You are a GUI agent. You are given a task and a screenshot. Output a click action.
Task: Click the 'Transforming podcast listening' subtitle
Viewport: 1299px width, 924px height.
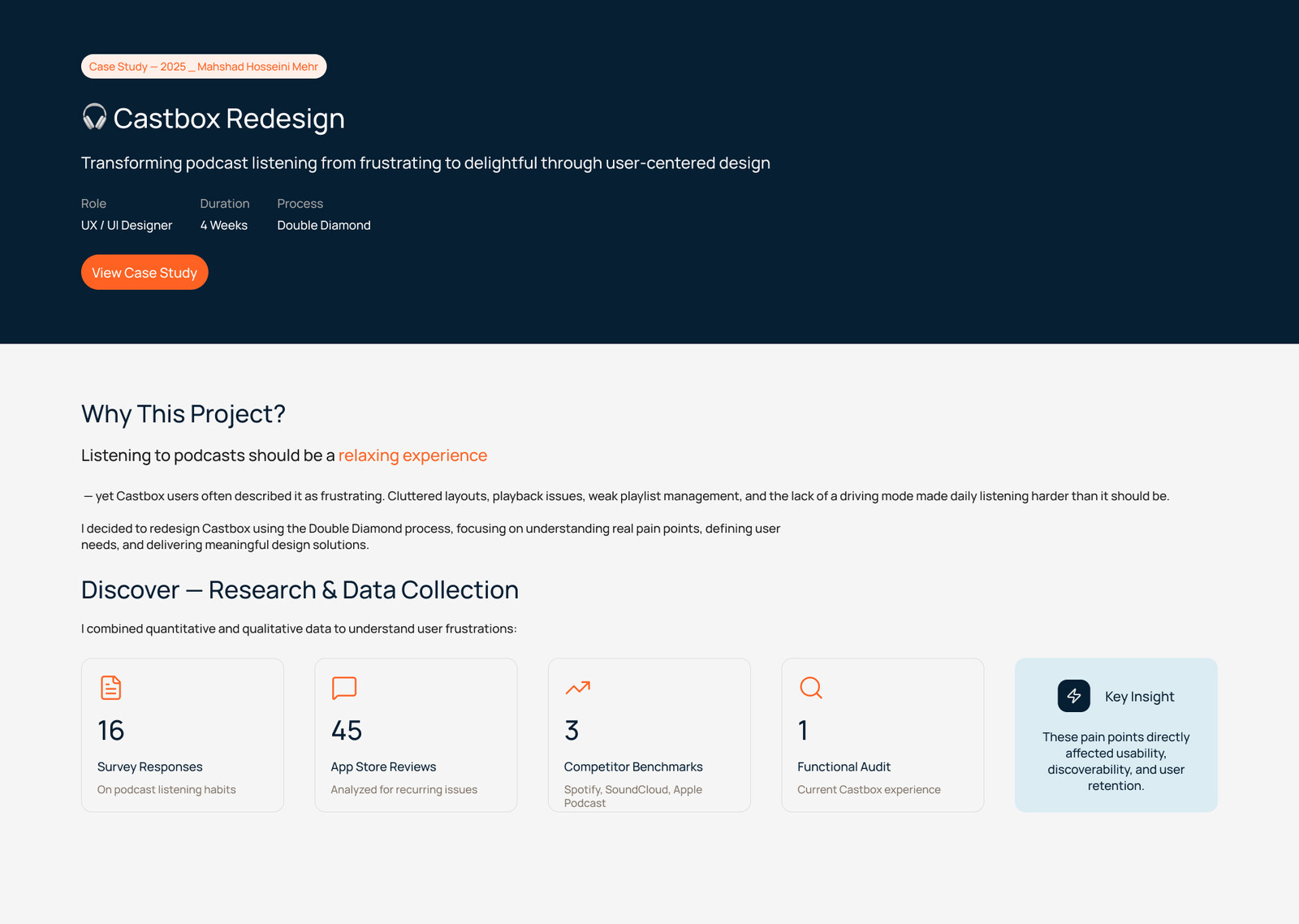click(x=425, y=163)
